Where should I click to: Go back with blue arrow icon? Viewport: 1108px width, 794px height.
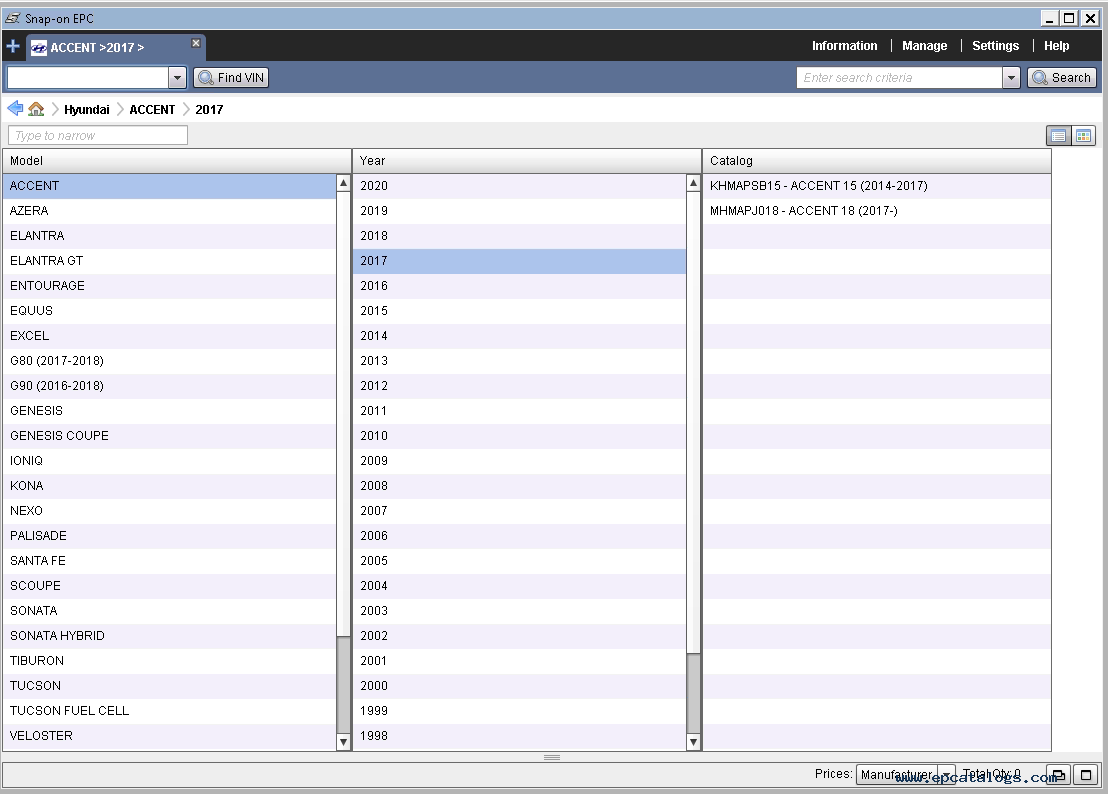point(15,109)
